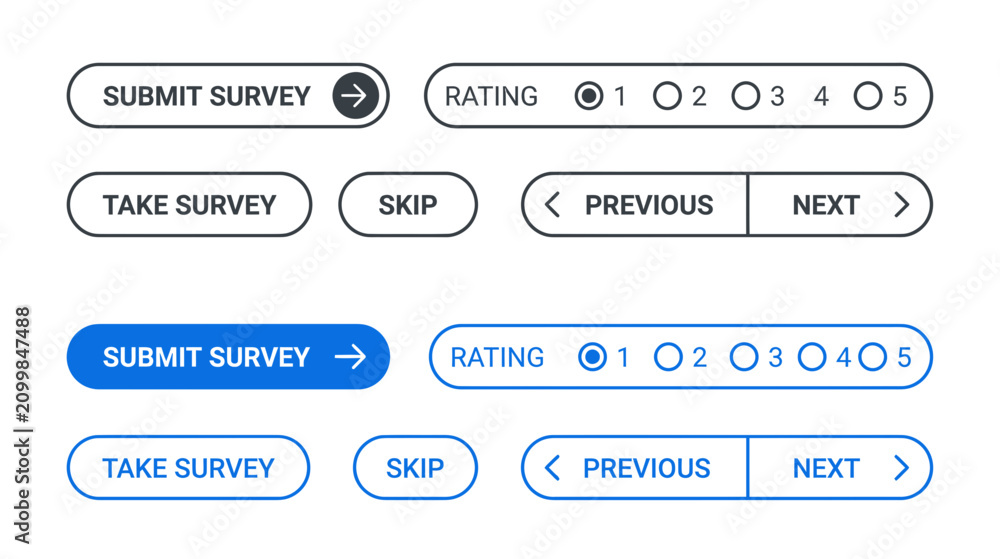Screen dimensions: 1000x559
Task: Choose rating 3 in the black rating bar
Action: coord(746,96)
